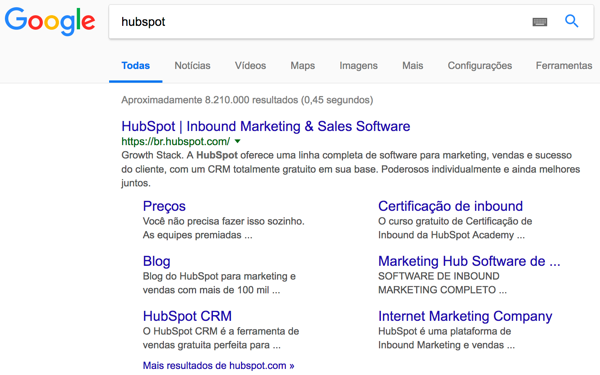Open the Vídeos tab
The height and width of the screenshot is (375, 600).
pos(250,65)
